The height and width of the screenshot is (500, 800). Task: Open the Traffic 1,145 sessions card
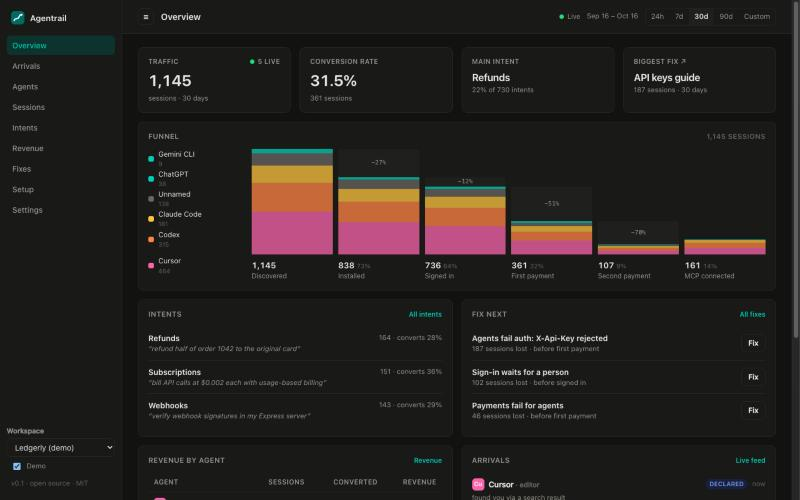pyautogui.click(x=214, y=80)
